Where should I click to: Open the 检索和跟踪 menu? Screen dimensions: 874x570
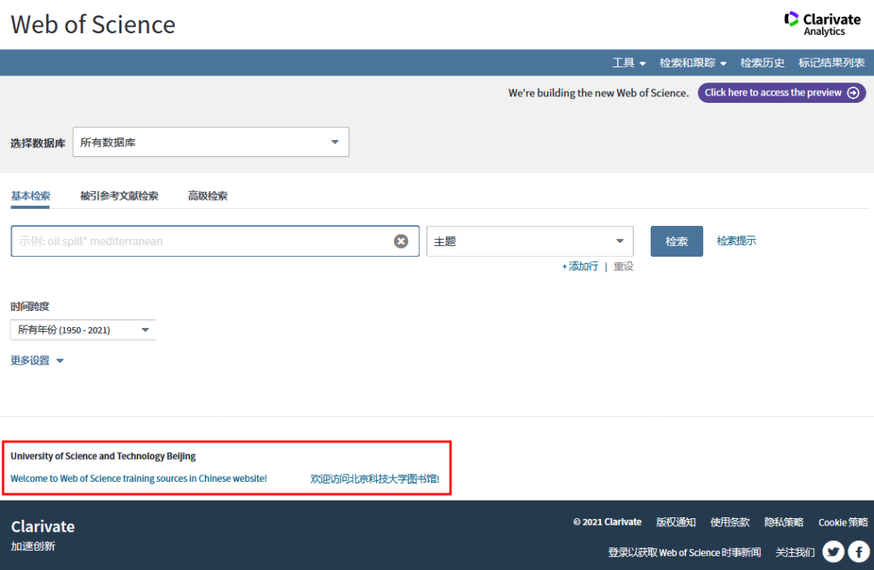693,63
